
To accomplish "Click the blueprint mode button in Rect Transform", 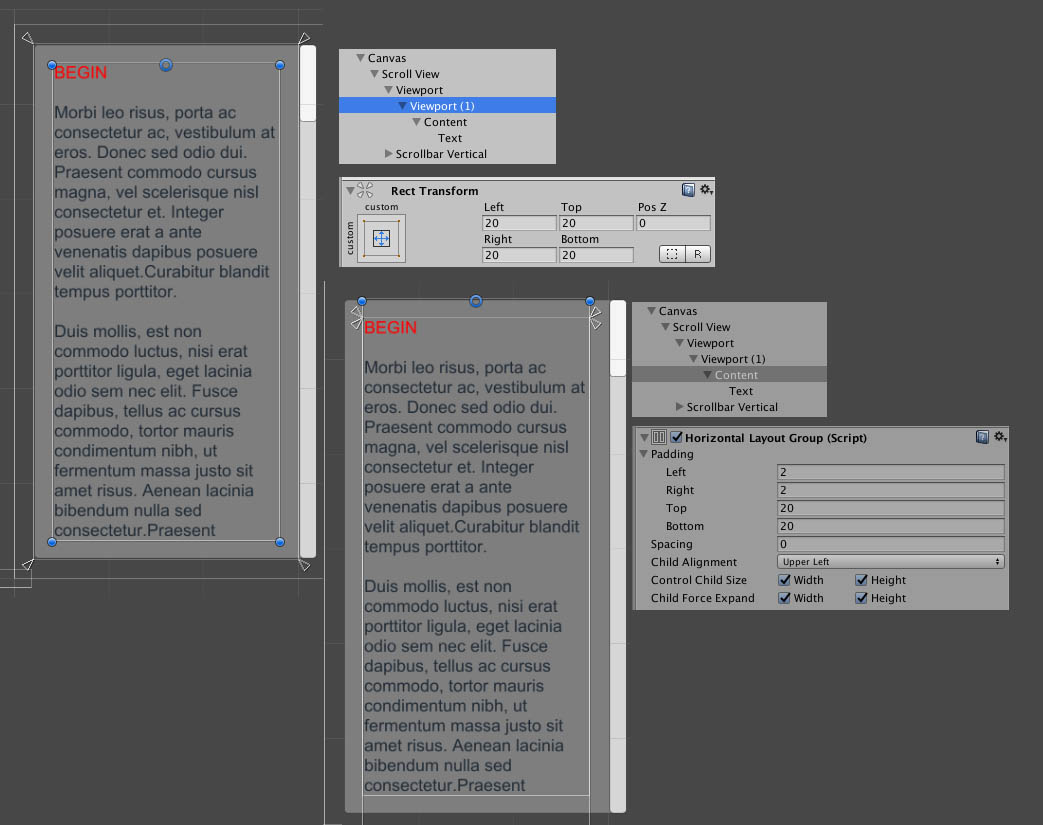I will 673,254.
